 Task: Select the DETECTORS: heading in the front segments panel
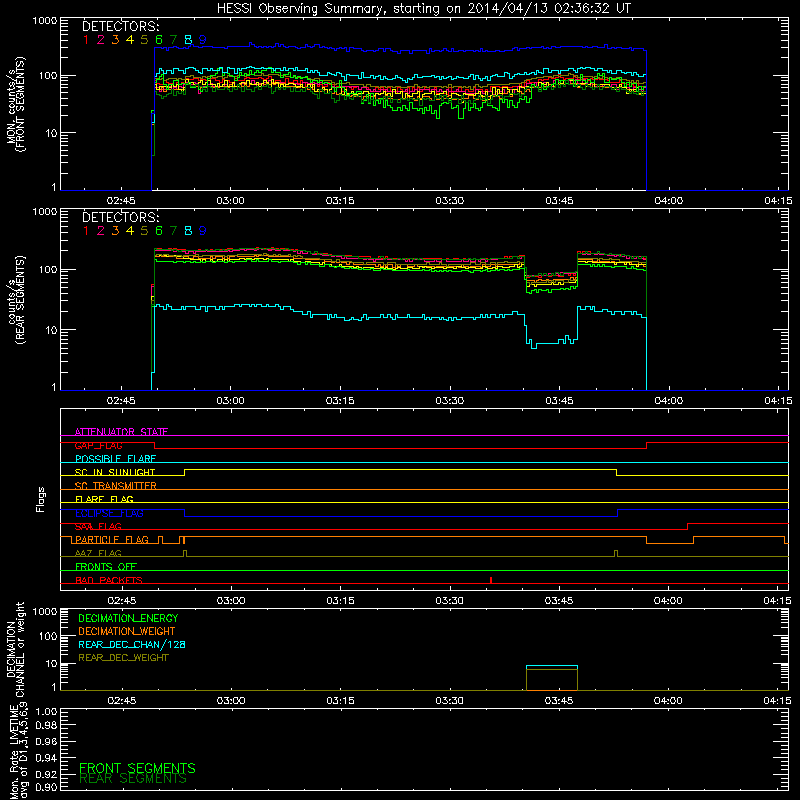[x=120, y=26]
